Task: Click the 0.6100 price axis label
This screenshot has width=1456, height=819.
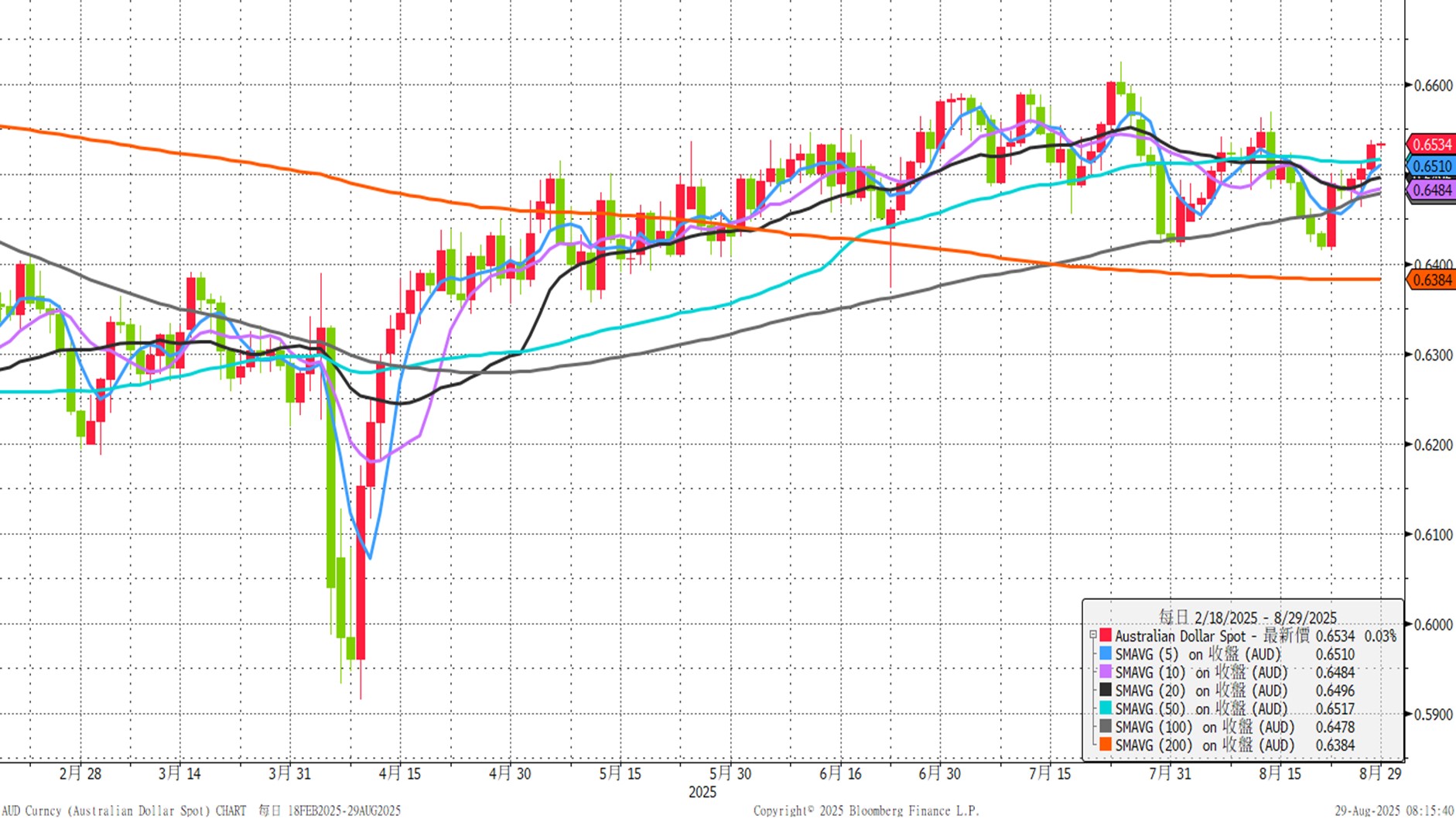Action: 1434,534
